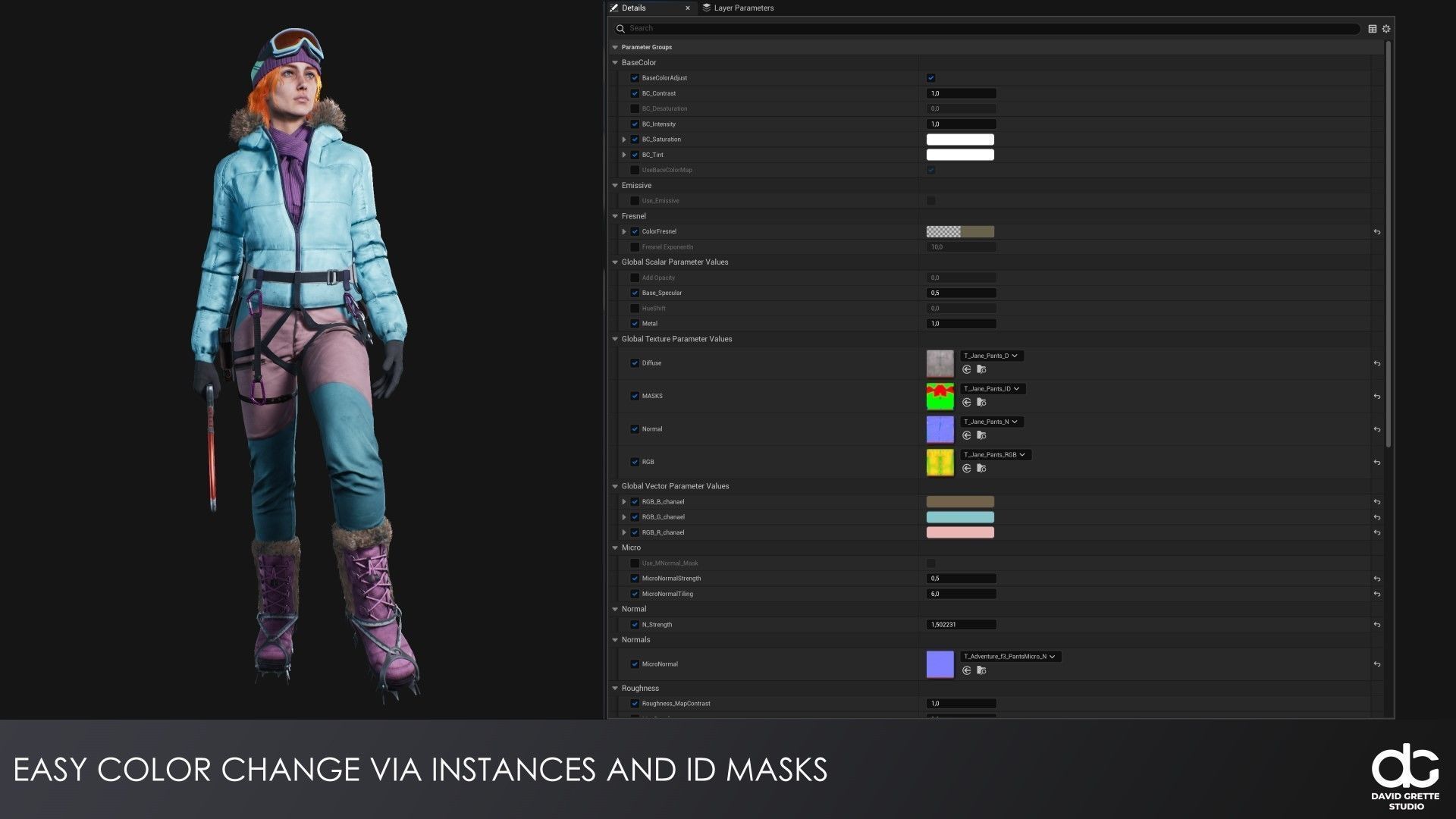
Task: Open the details view settings gear
Action: click(x=1386, y=29)
